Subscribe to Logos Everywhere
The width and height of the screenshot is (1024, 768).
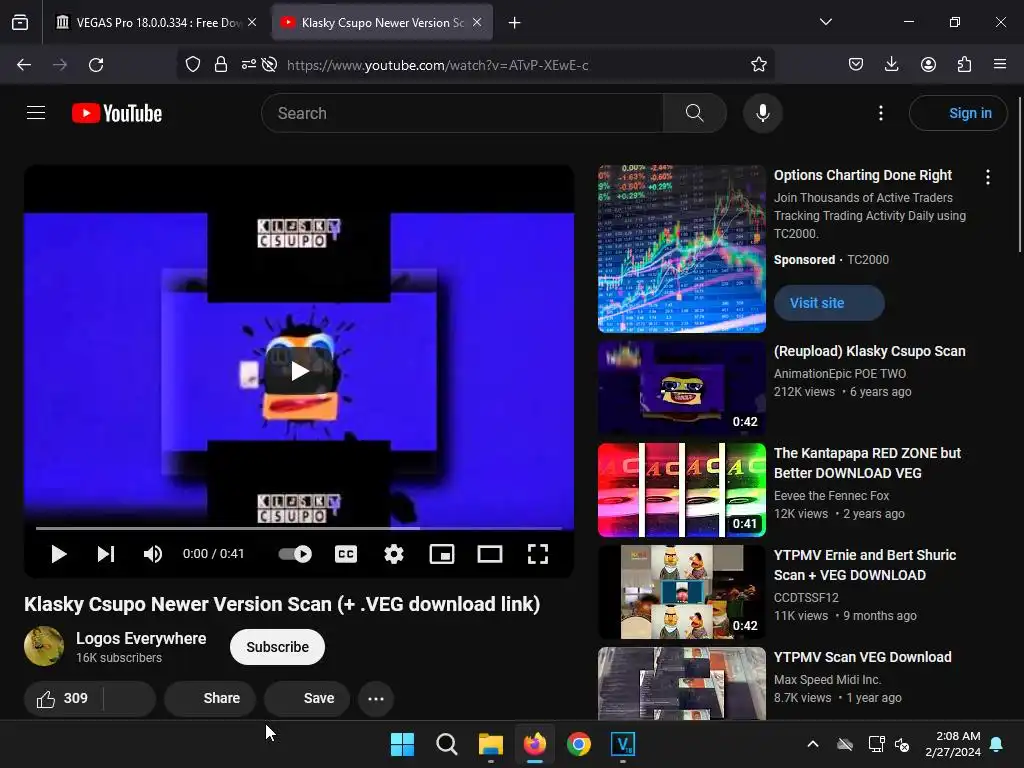277,647
